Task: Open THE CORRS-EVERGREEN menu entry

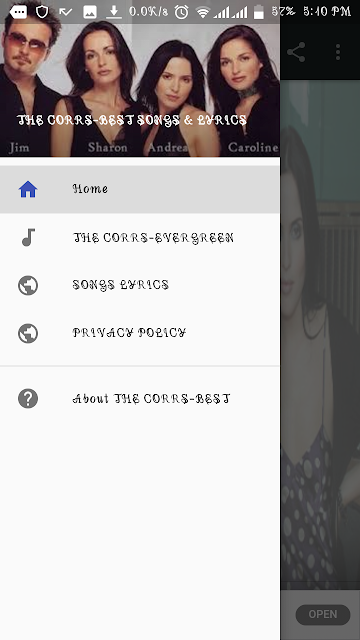Action: click(140, 237)
